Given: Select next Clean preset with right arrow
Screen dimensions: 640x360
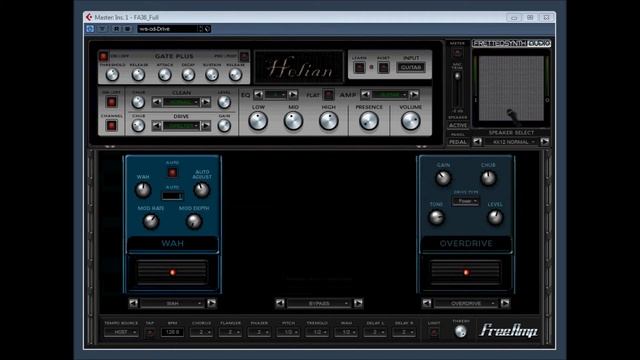Looking at the screenshot, I should point(206,102).
